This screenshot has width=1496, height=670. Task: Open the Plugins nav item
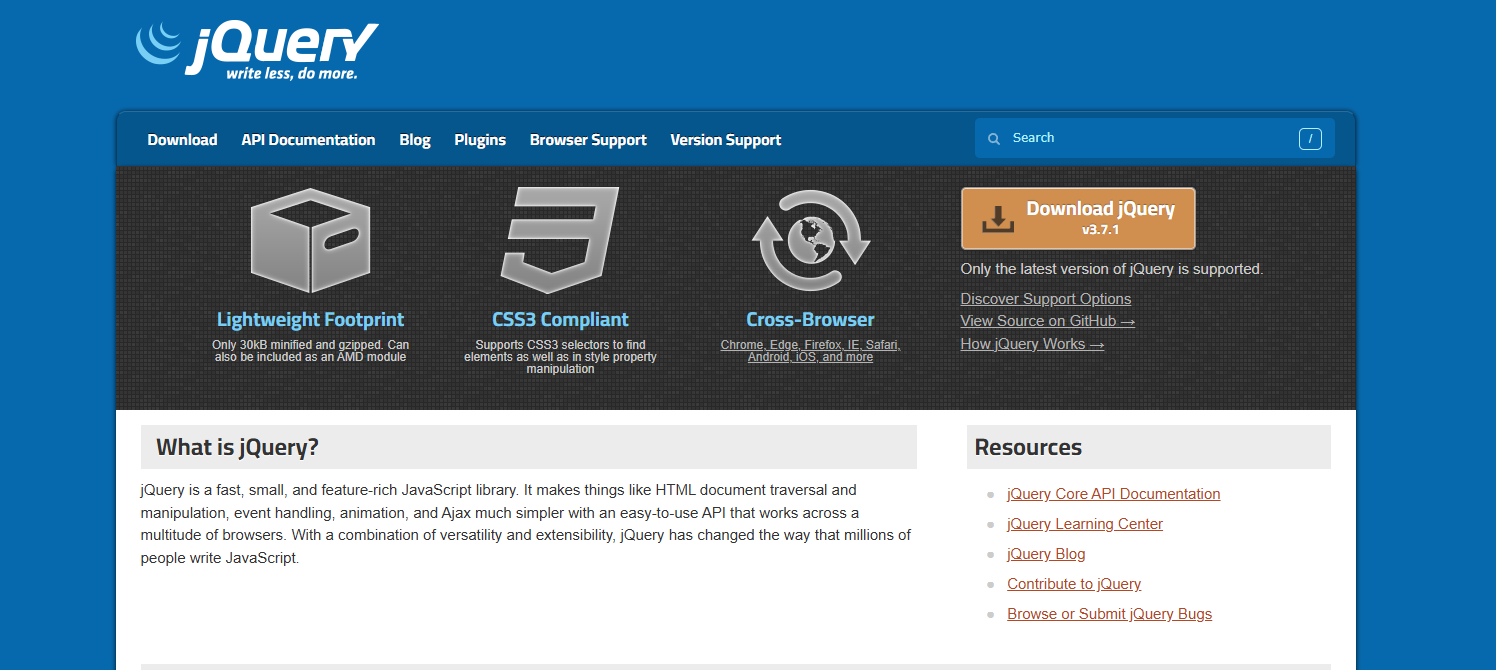(480, 140)
